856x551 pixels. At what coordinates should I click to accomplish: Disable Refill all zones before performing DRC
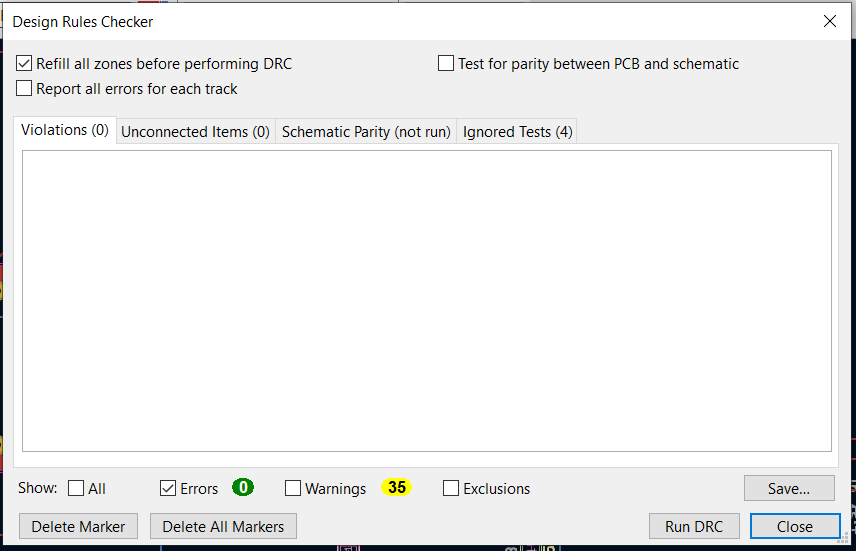click(25, 63)
